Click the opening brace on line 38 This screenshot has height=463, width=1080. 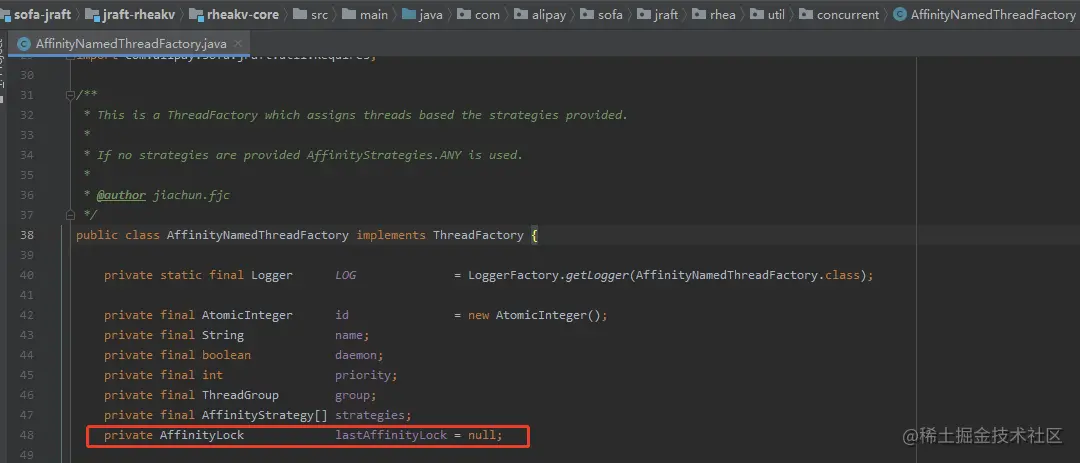[534, 235]
